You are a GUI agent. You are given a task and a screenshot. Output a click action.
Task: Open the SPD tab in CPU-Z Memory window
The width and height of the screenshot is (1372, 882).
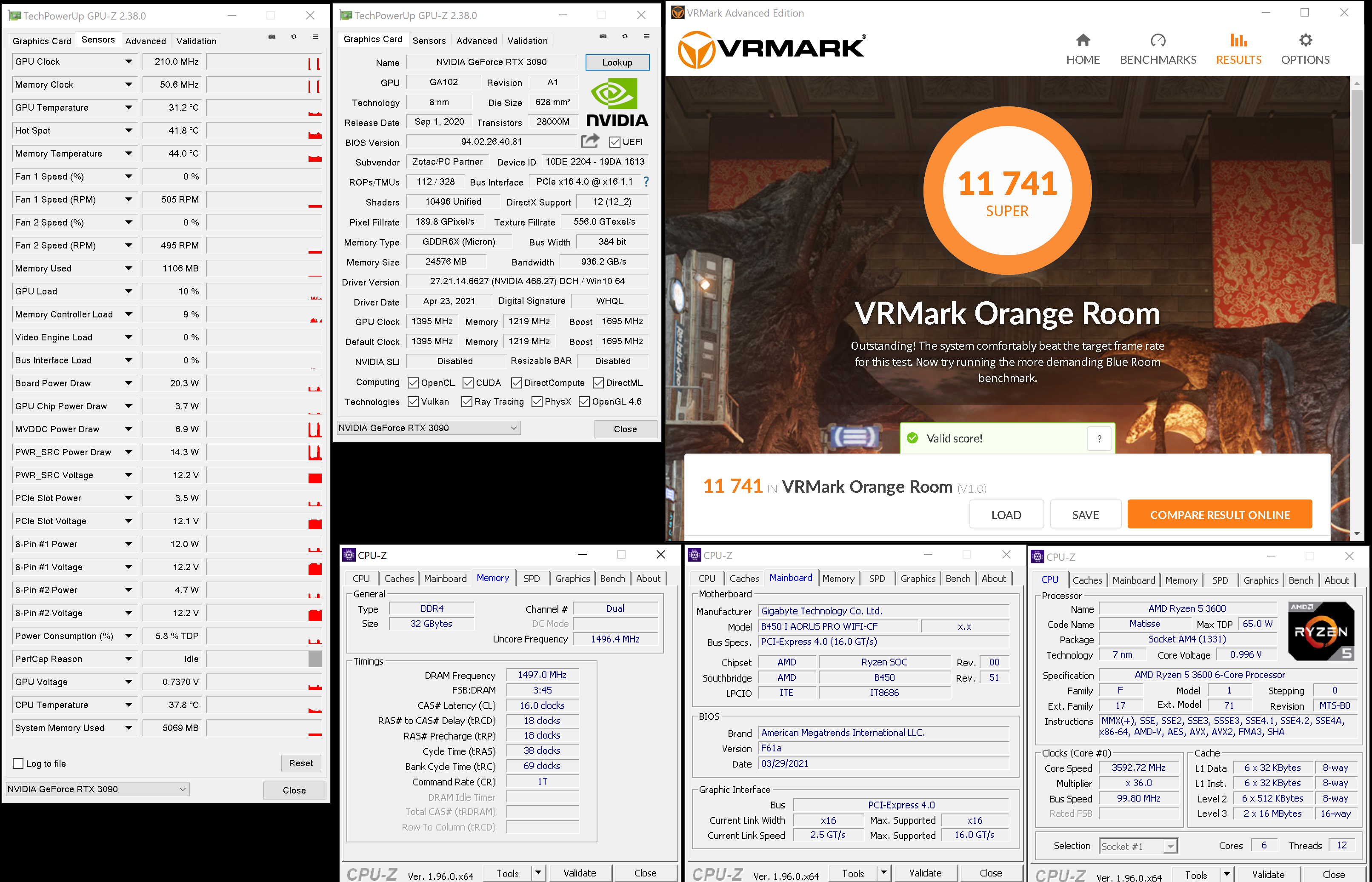pyautogui.click(x=532, y=579)
